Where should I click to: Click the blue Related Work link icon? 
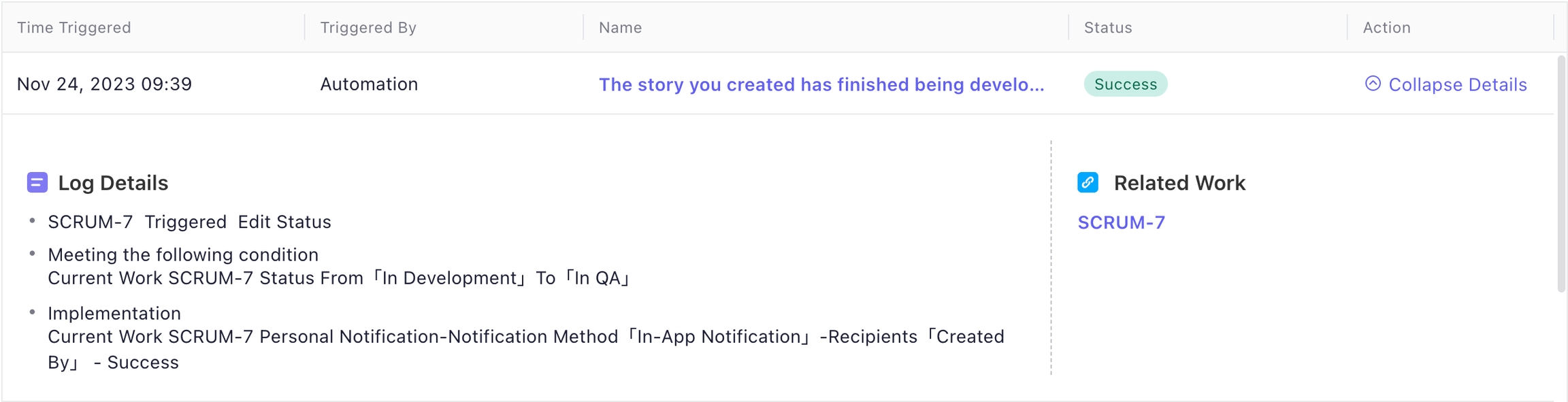point(1088,183)
